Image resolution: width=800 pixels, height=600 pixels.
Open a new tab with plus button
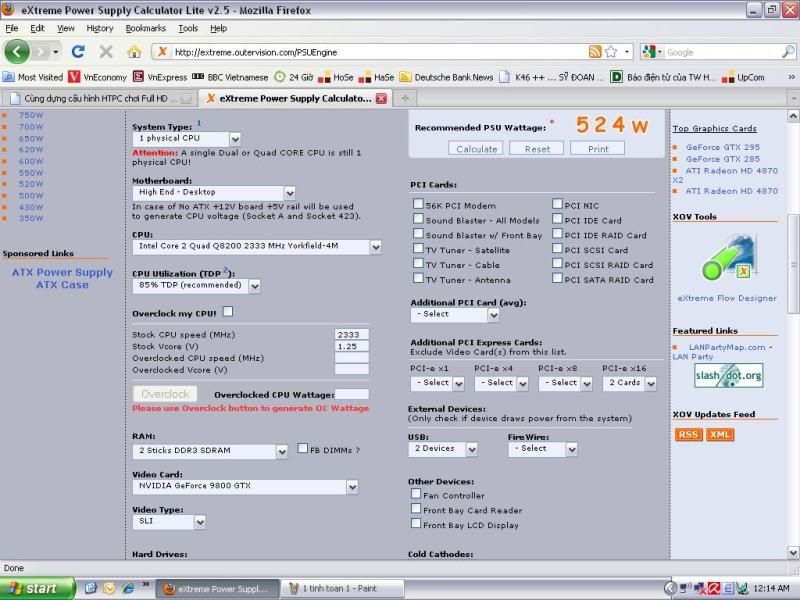[405, 98]
